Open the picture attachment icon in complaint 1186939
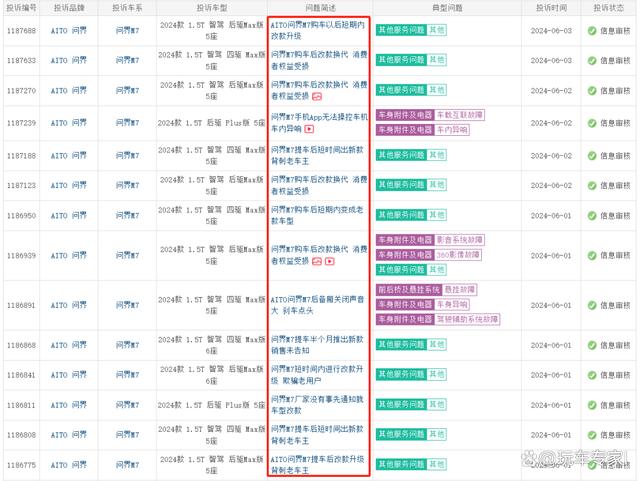 click(x=317, y=261)
